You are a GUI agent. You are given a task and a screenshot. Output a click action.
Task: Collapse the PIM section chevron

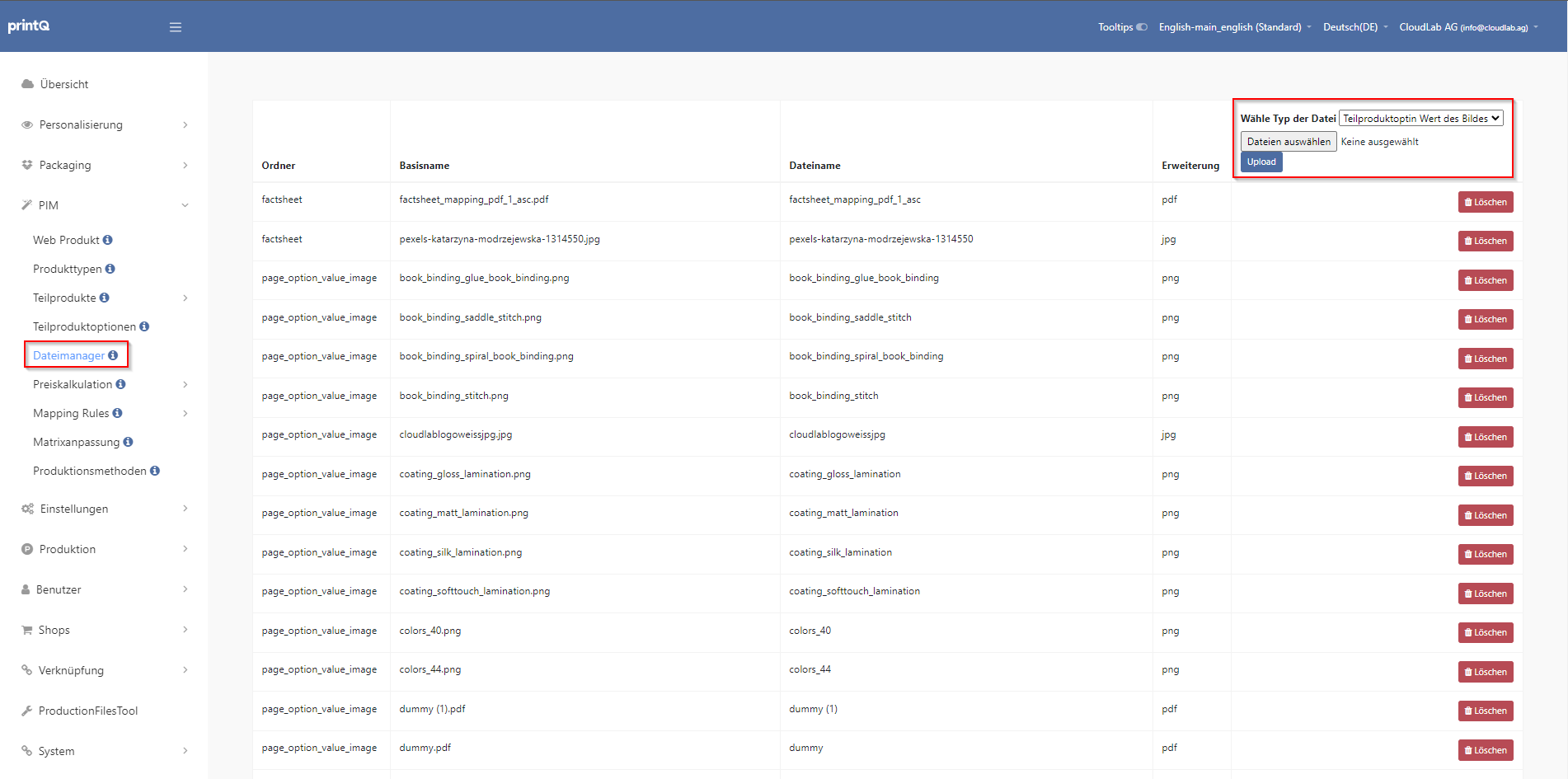pyautogui.click(x=185, y=205)
